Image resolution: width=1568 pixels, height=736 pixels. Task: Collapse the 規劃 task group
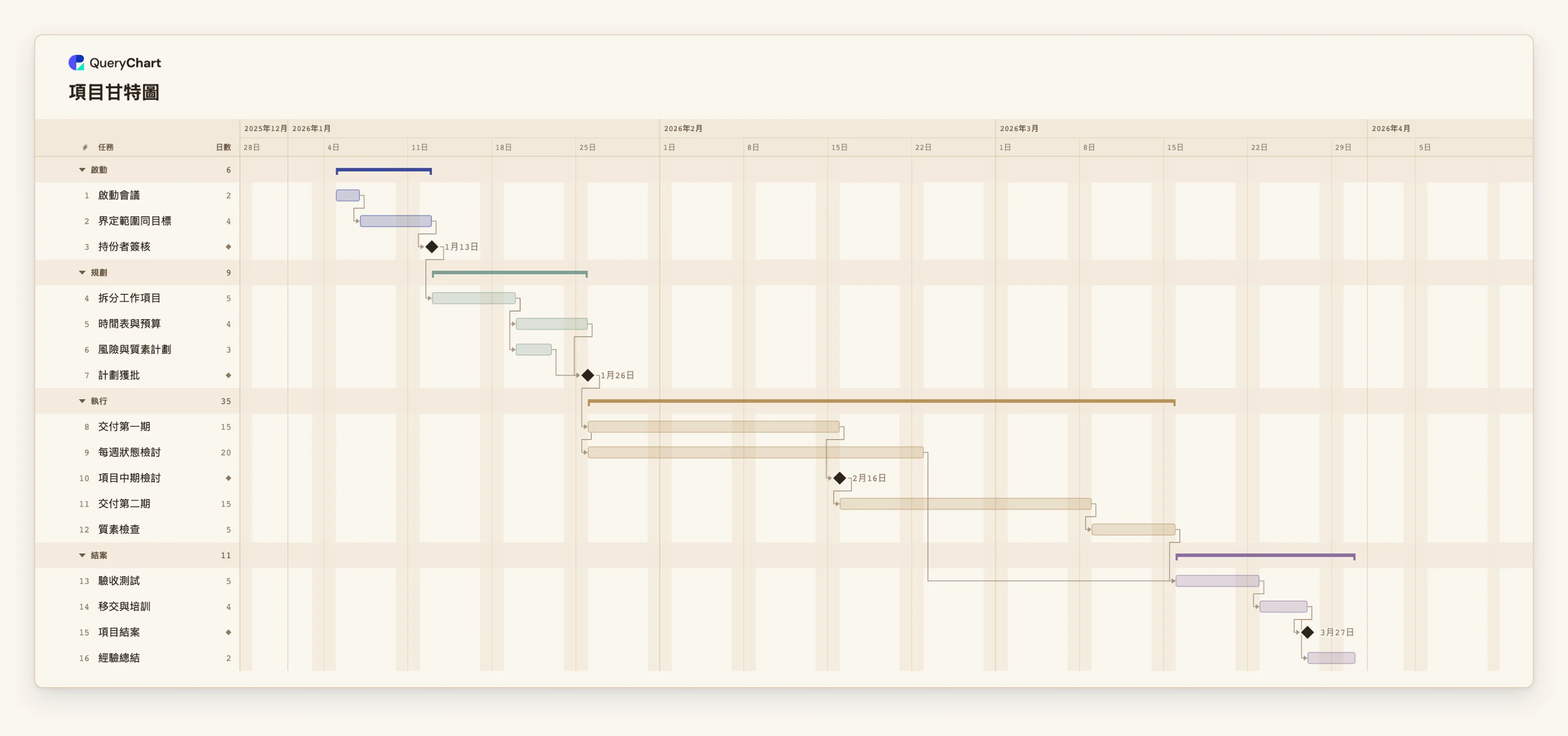coord(82,273)
